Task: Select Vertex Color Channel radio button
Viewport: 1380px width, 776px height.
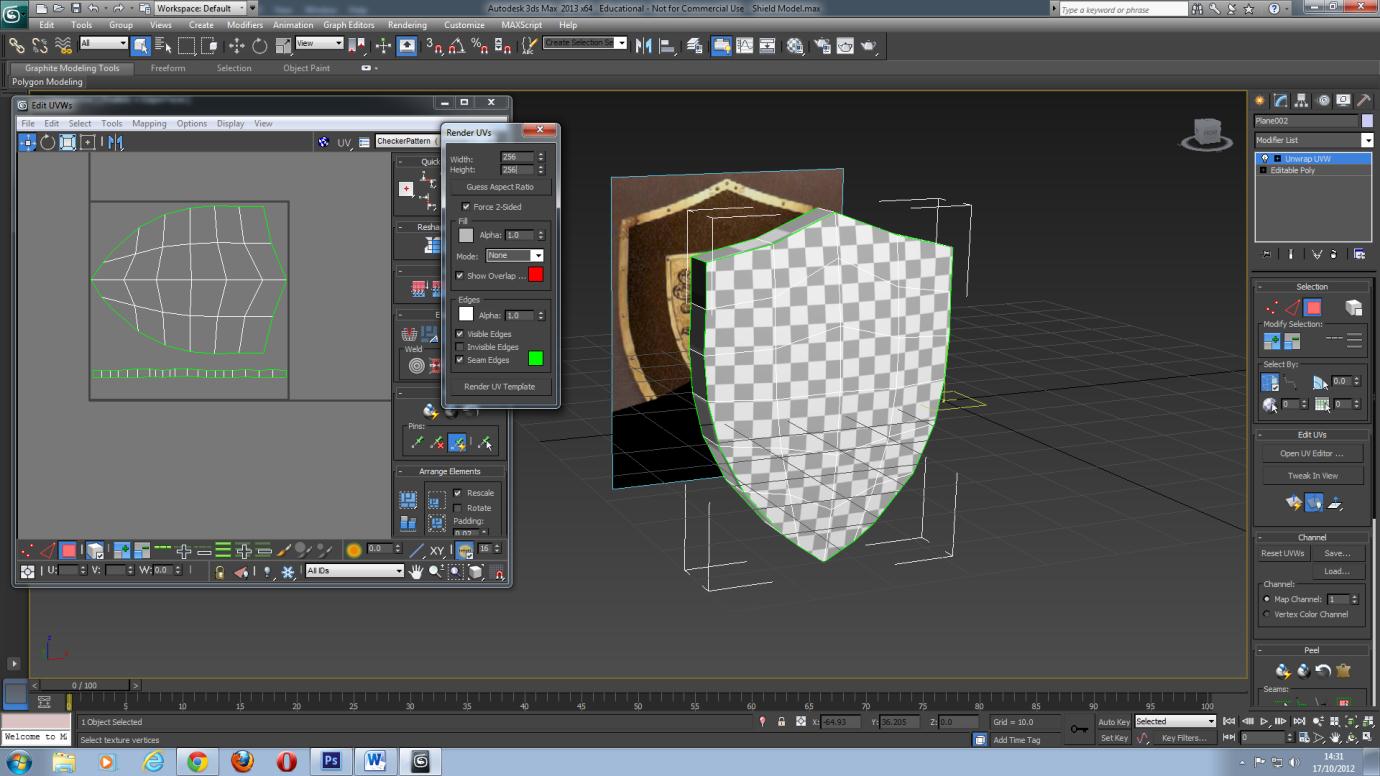Action: [x=1267, y=614]
